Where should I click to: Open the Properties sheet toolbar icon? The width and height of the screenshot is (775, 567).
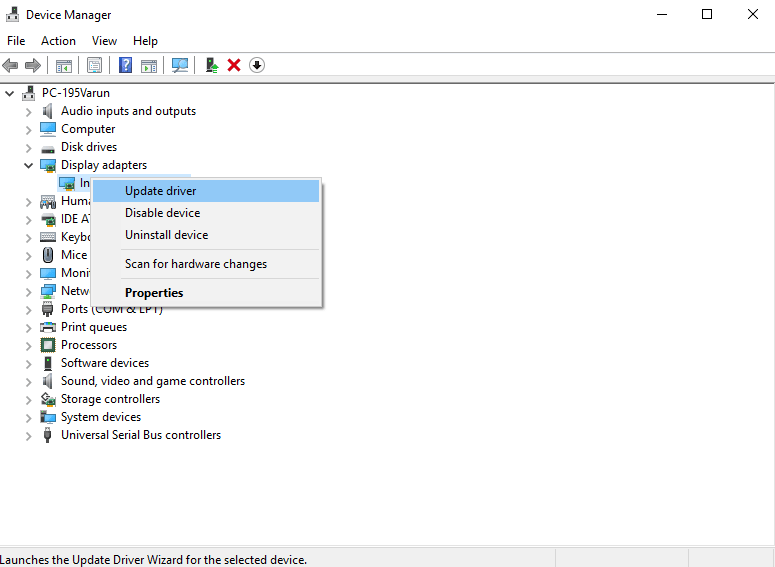(x=94, y=65)
